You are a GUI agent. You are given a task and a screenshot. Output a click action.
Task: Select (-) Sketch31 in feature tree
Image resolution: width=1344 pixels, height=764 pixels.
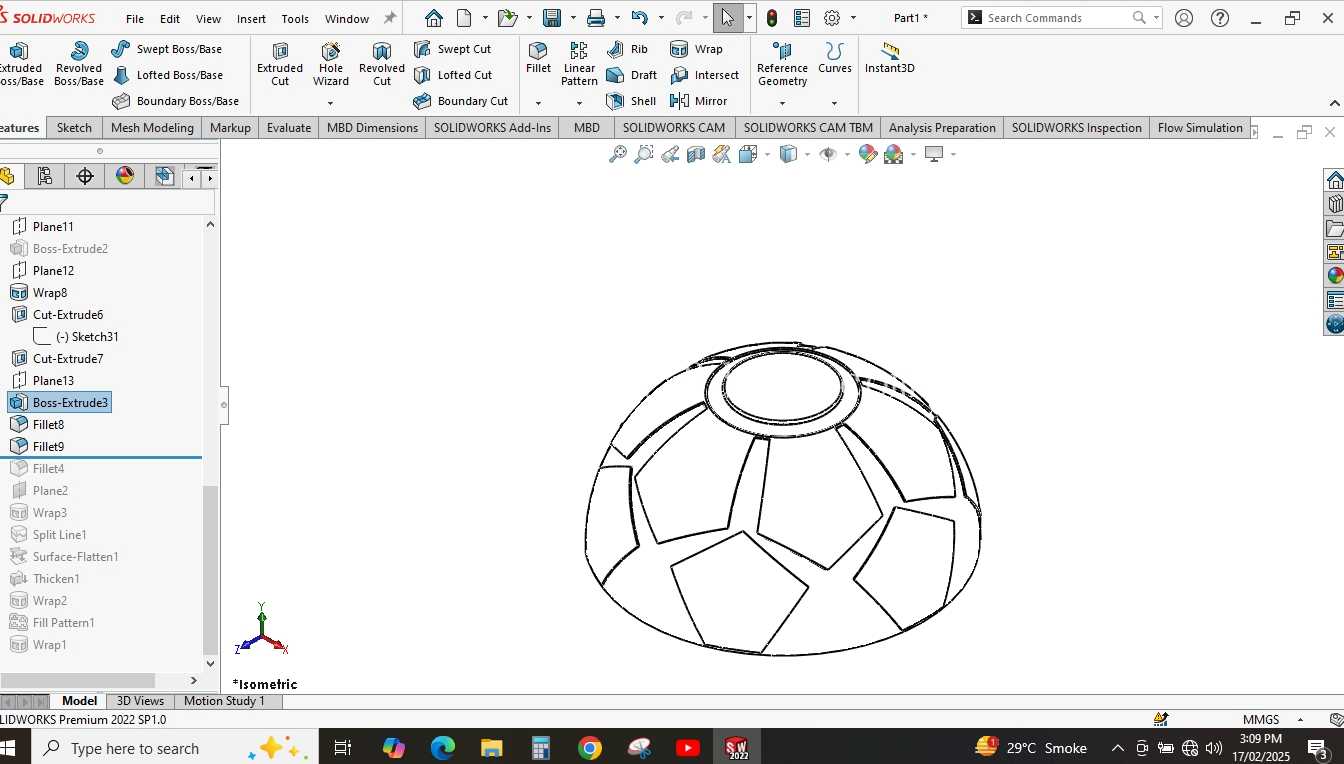[76, 337]
